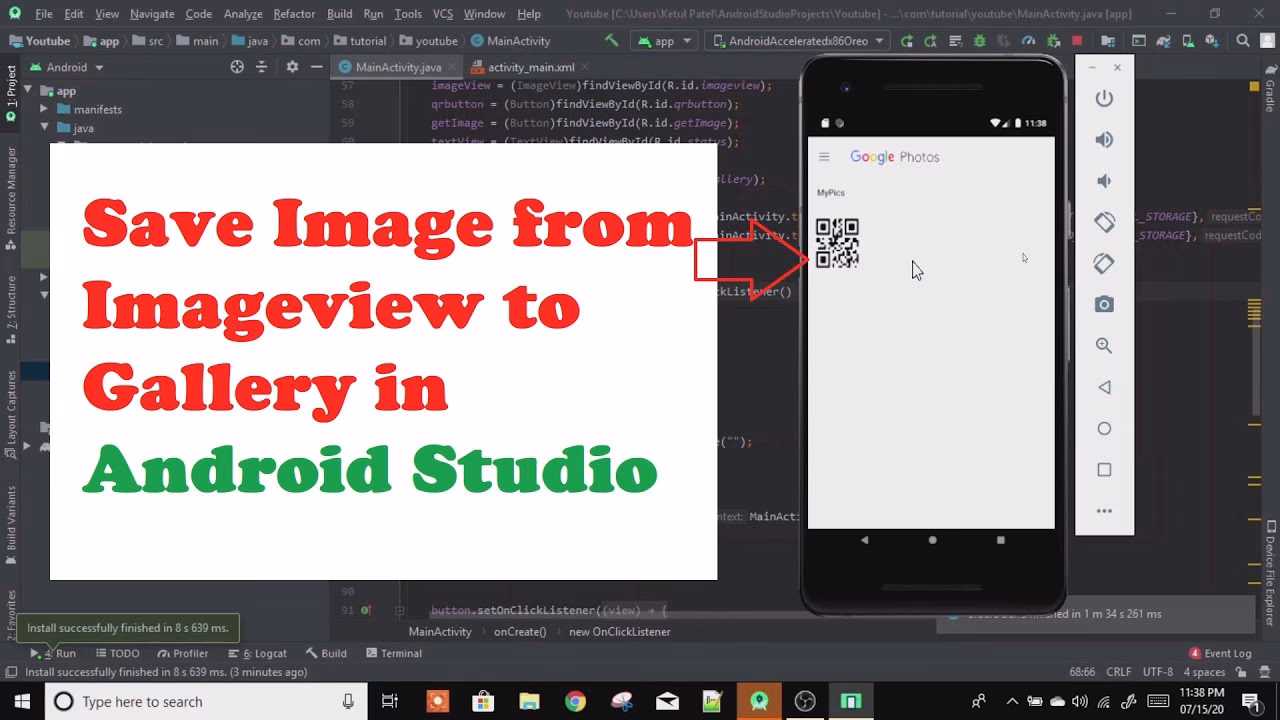This screenshot has width=1280, height=720.
Task: Open the File menu
Action: [44, 14]
